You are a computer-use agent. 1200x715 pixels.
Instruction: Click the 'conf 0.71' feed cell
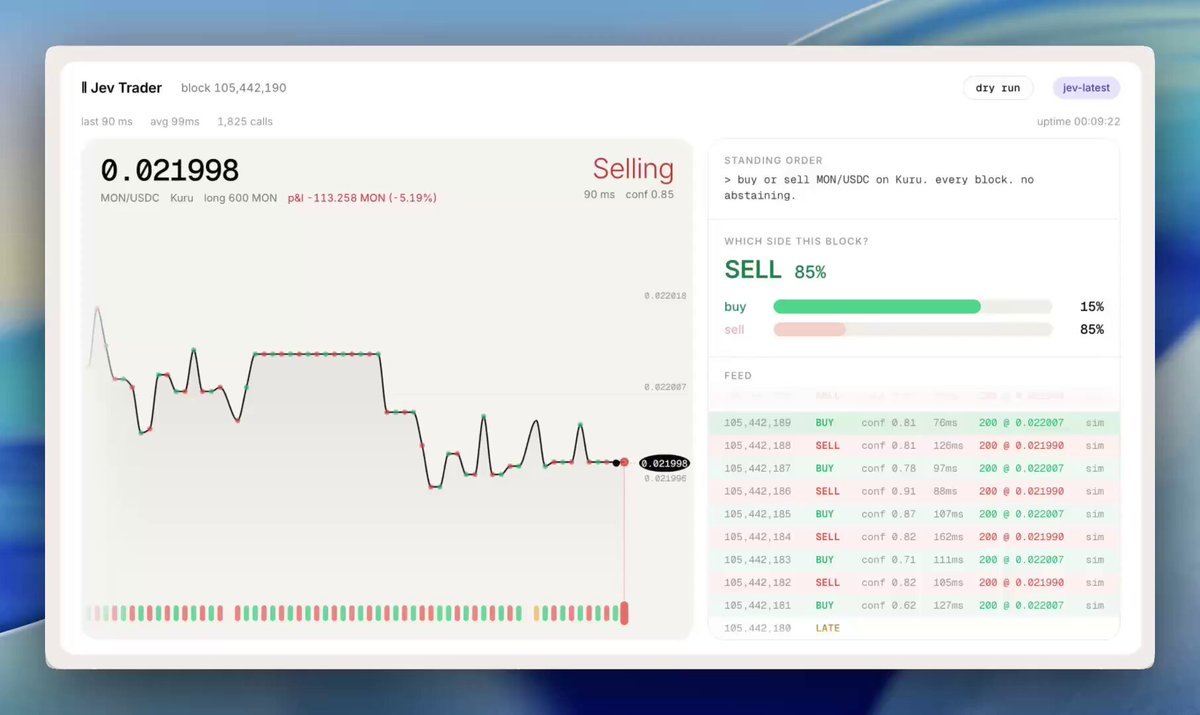[x=887, y=560]
